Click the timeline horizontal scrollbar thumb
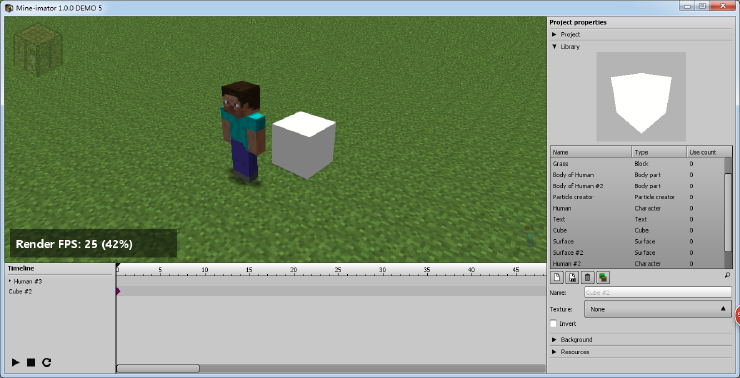The image size is (740, 378). pyautogui.click(x=158, y=368)
